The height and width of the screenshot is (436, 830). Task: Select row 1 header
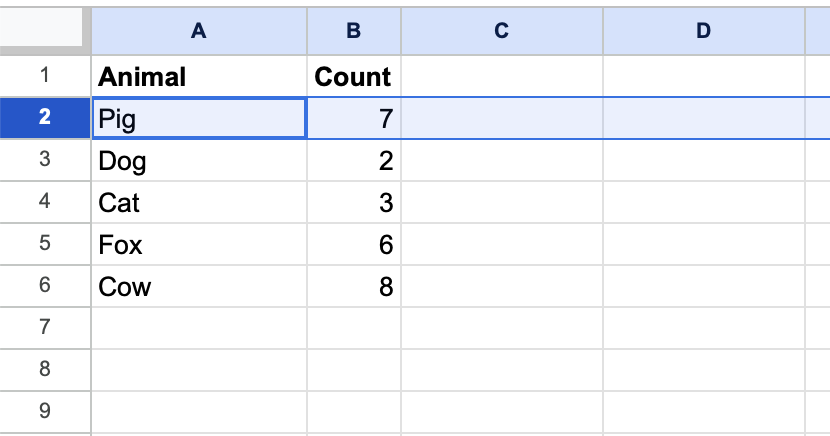[x=45, y=76]
